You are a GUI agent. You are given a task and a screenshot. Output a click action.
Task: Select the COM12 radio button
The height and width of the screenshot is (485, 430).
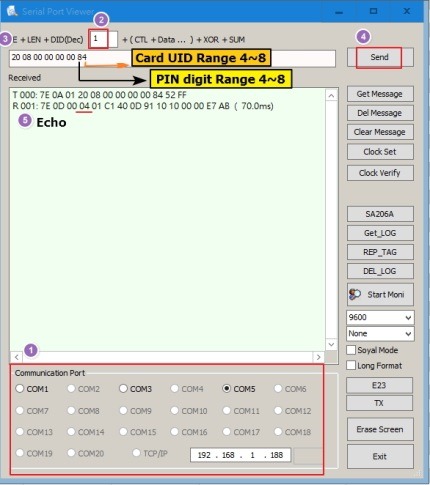[278, 411]
